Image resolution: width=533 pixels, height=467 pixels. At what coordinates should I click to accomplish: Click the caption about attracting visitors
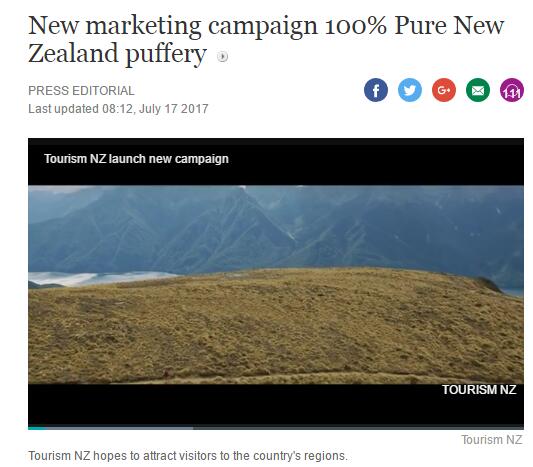pyautogui.click(x=188, y=456)
